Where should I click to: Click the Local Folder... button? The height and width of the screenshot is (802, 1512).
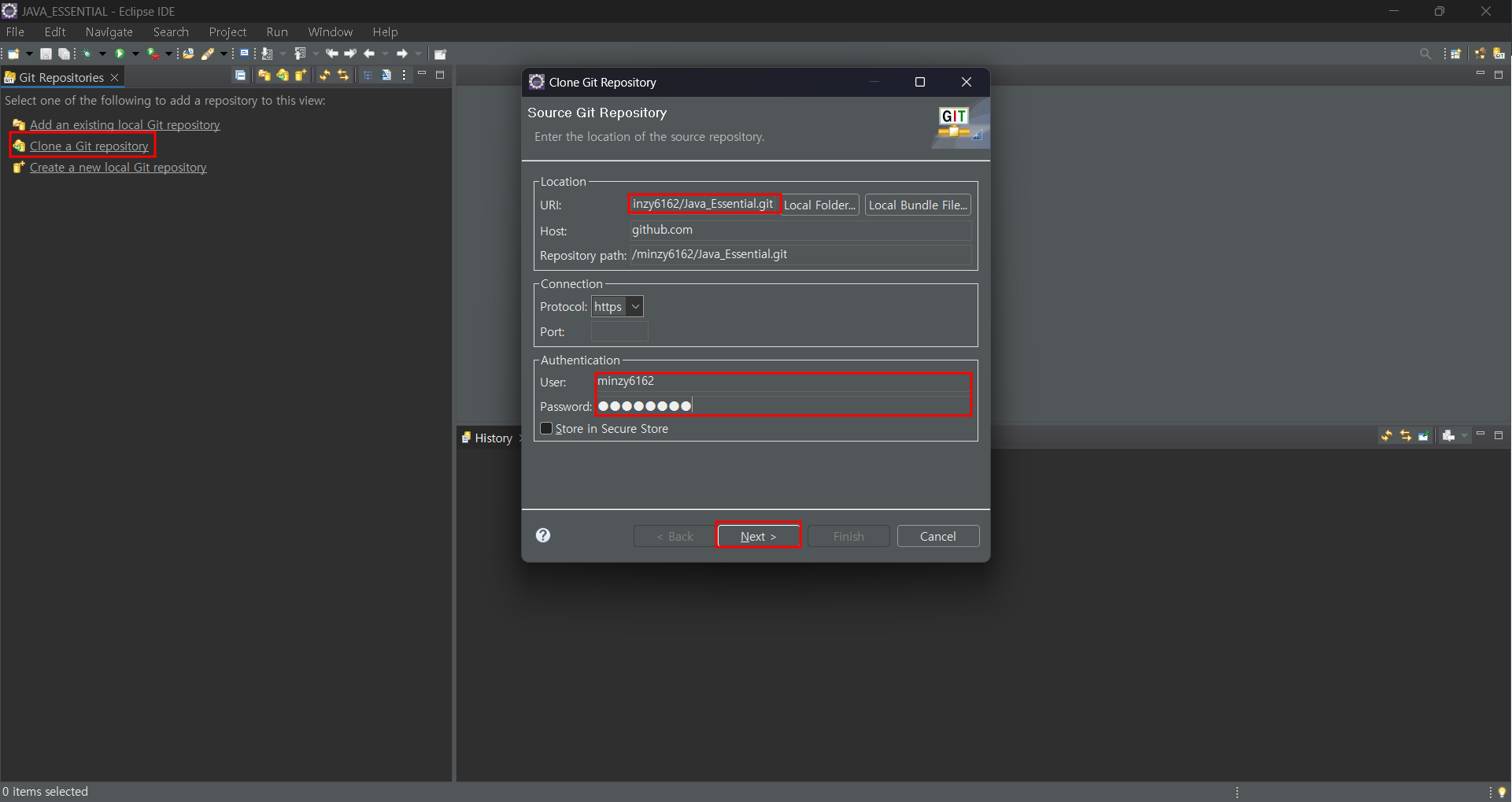819,205
